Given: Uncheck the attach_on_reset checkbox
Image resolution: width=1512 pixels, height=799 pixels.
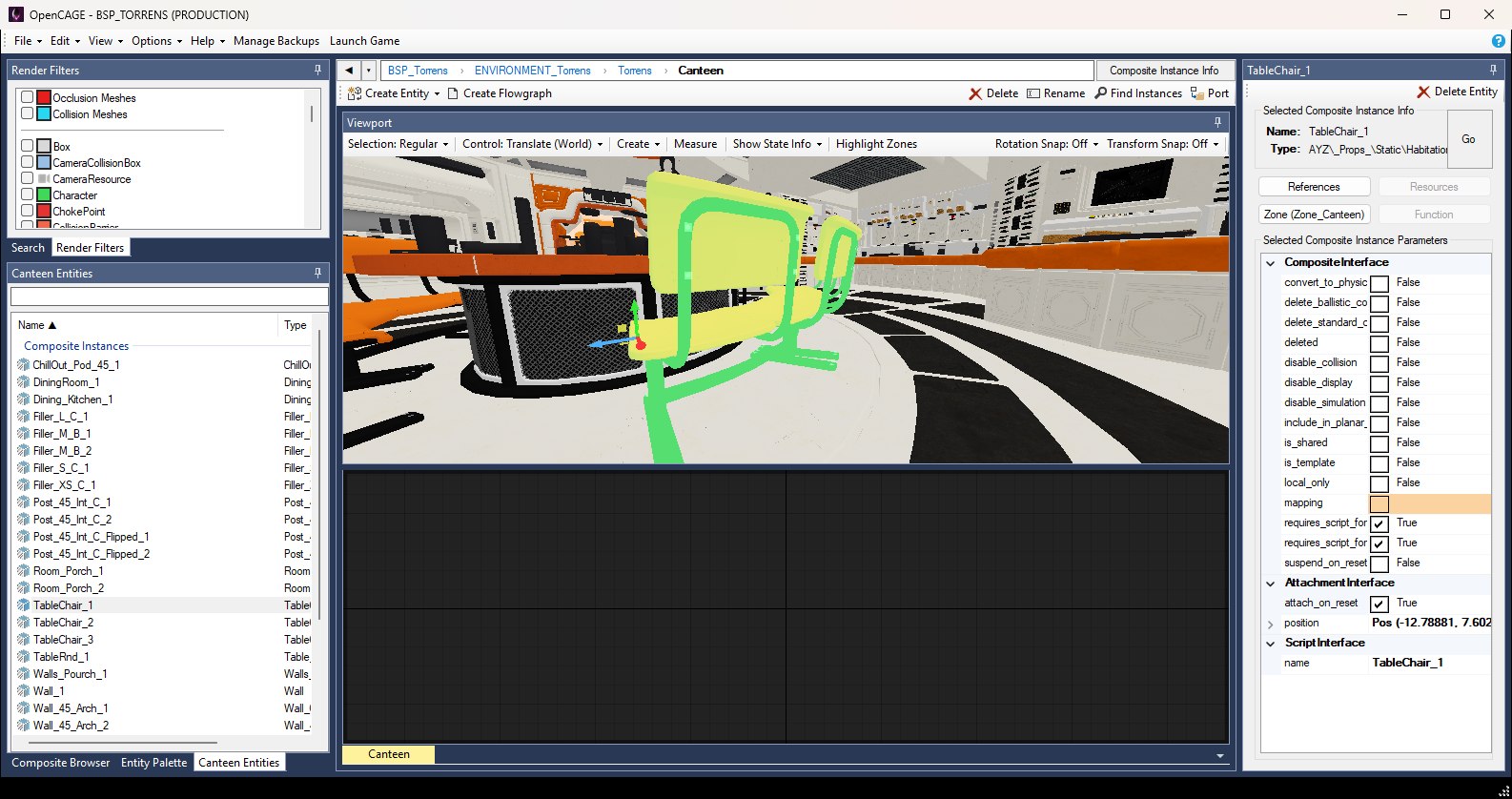Looking at the screenshot, I should [1379, 604].
